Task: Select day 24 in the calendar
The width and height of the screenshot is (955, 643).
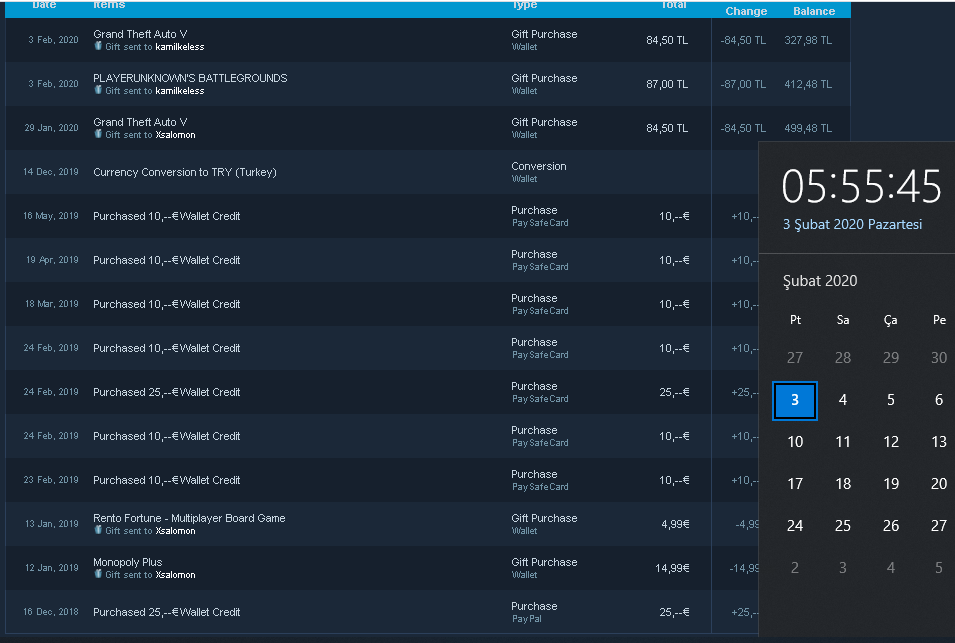Action: tap(795, 526)
